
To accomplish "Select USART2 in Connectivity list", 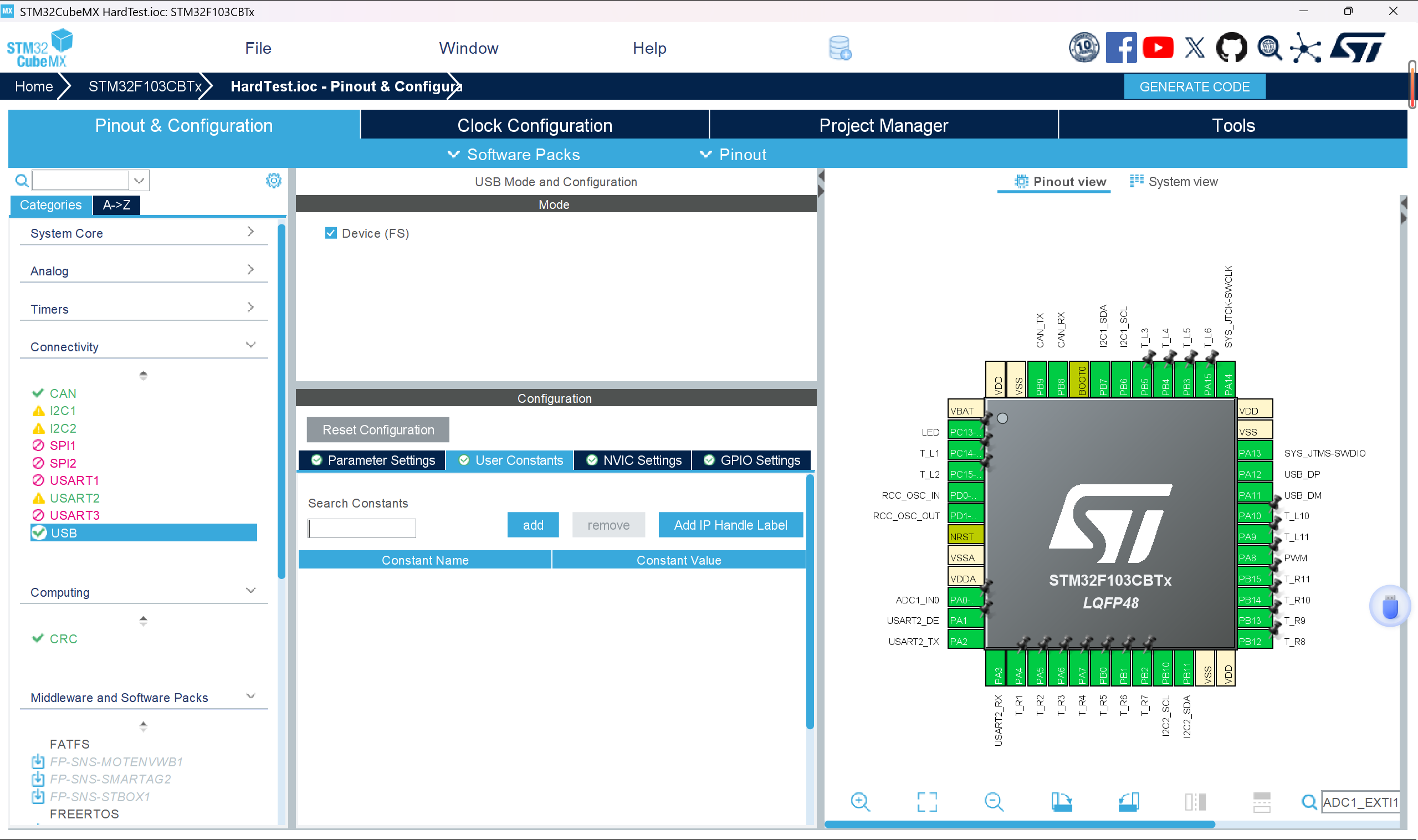I will click(74, 498).
